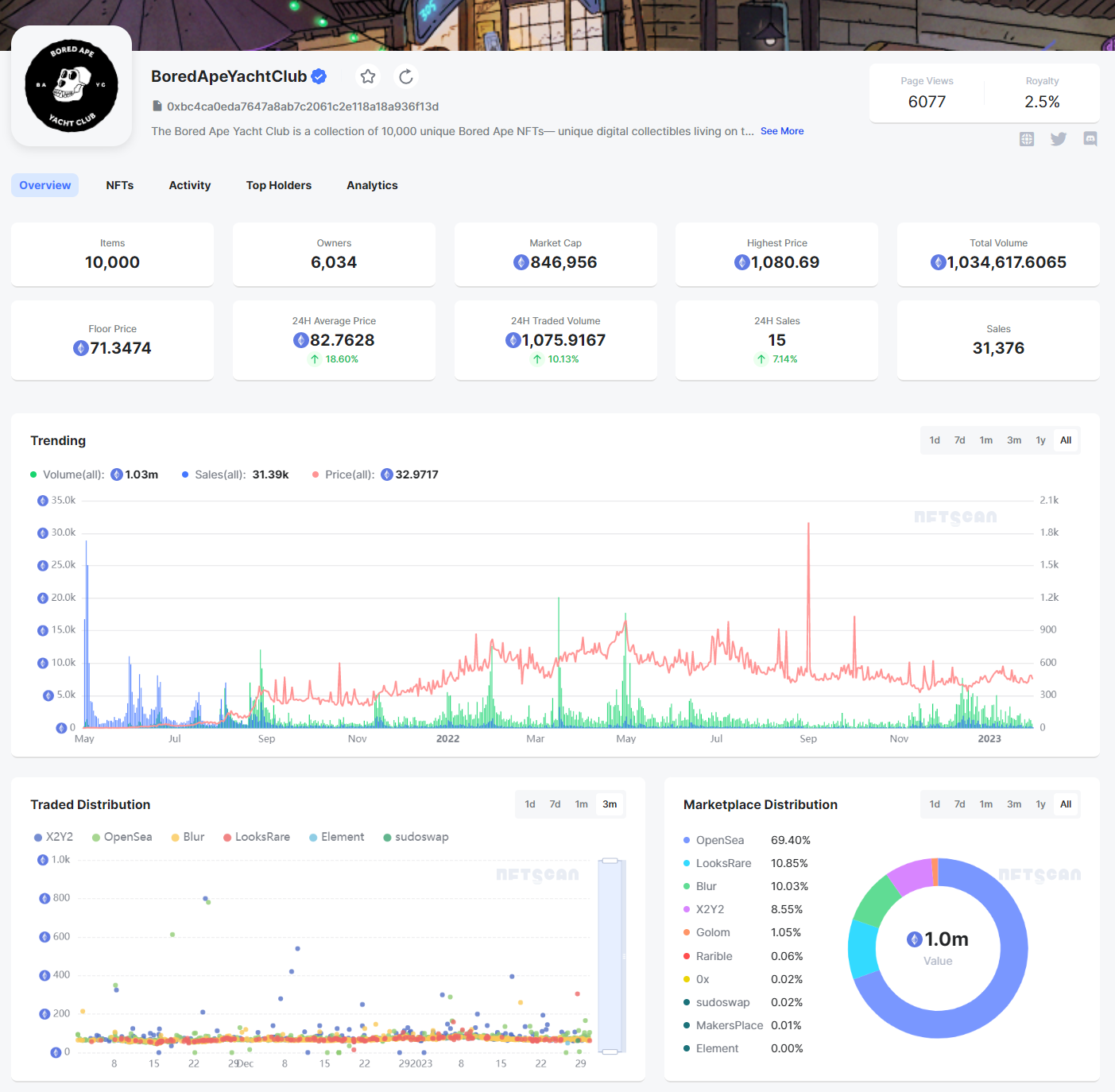
Task: Click the 24H Sales 15 card
Action: 776,340
